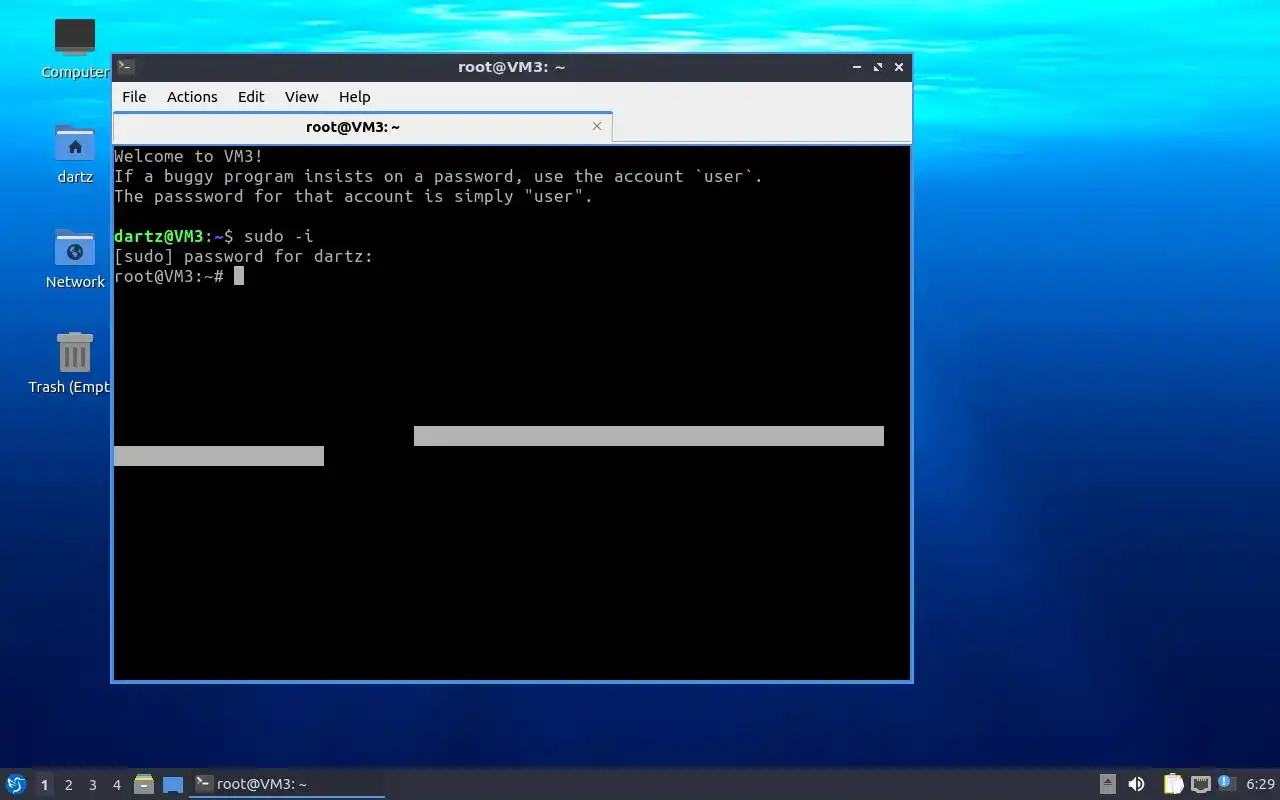Open the clipboard manager tray icon

pos(1173,784)
